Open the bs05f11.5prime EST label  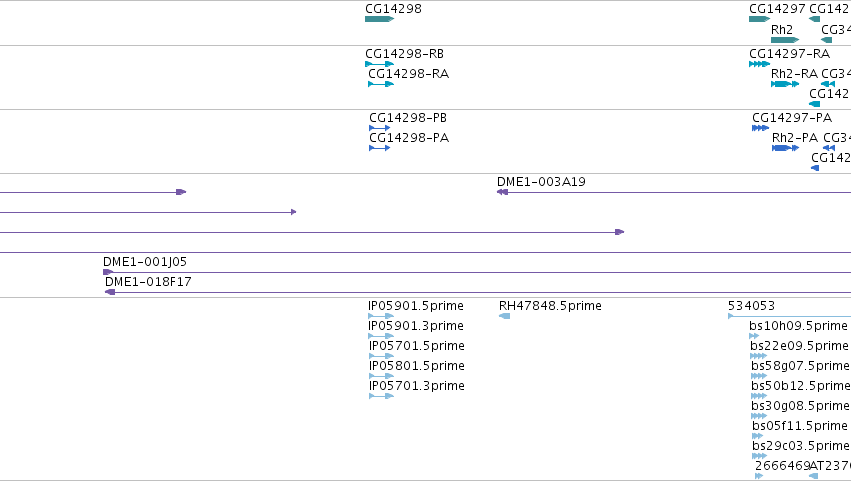coord(799,426)
